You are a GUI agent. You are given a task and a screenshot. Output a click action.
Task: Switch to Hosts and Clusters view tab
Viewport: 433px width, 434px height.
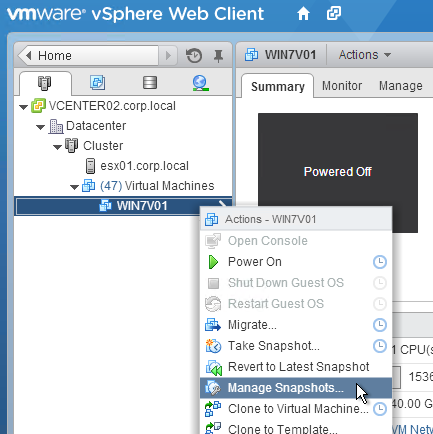(x=45, y=83)
